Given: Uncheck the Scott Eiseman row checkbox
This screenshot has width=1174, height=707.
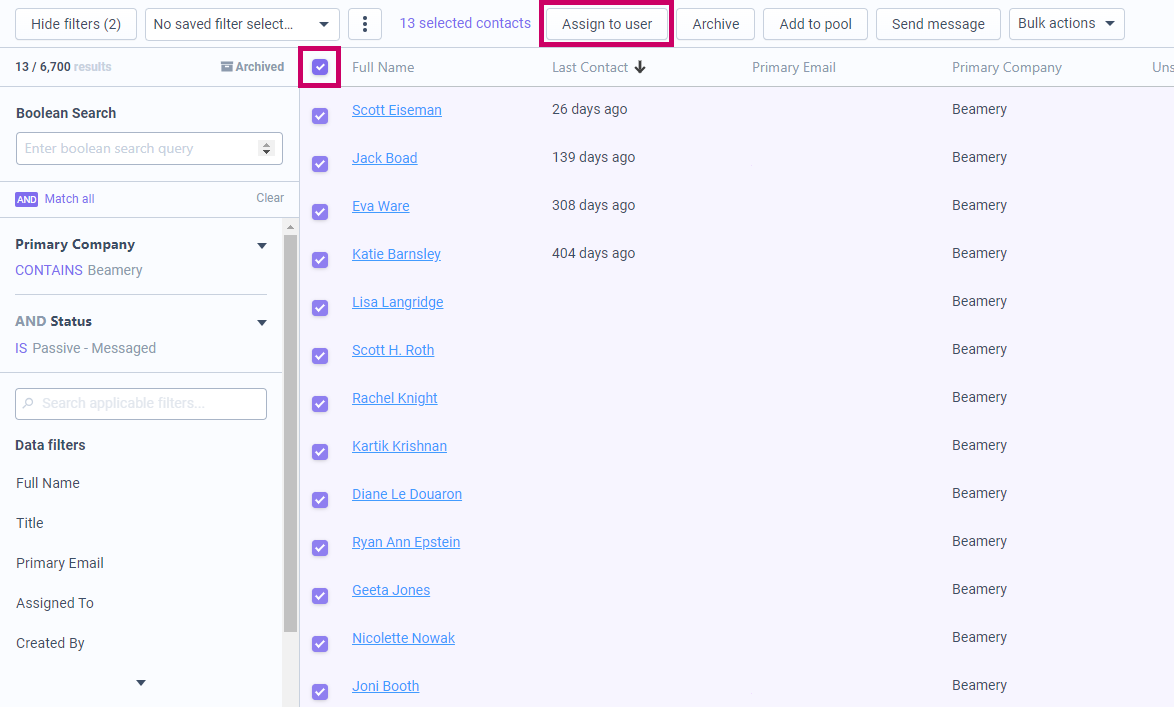Looking at the screenshot, I should [320, 116].
